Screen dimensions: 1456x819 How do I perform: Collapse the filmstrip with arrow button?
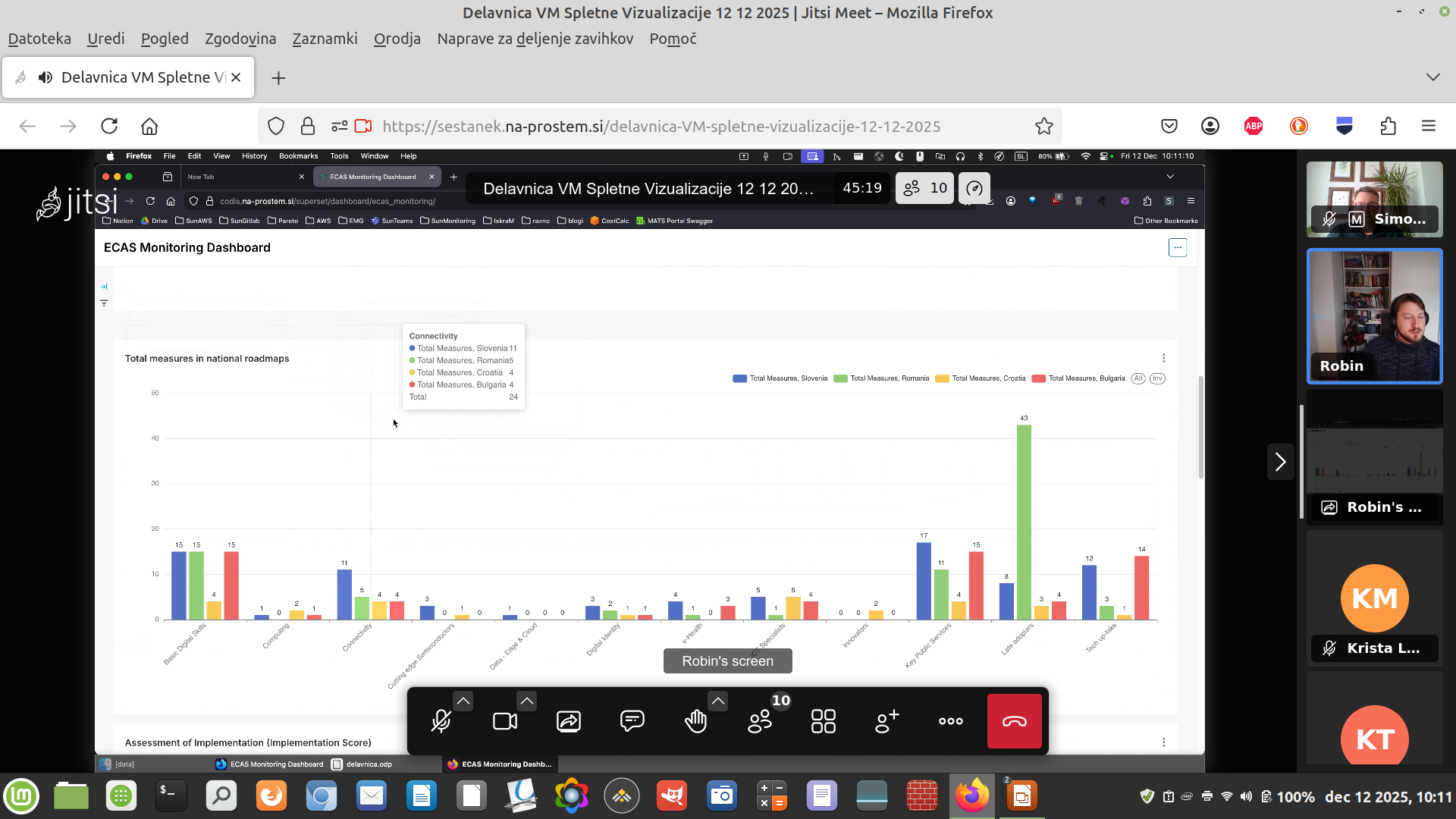tap(1280, 461)
